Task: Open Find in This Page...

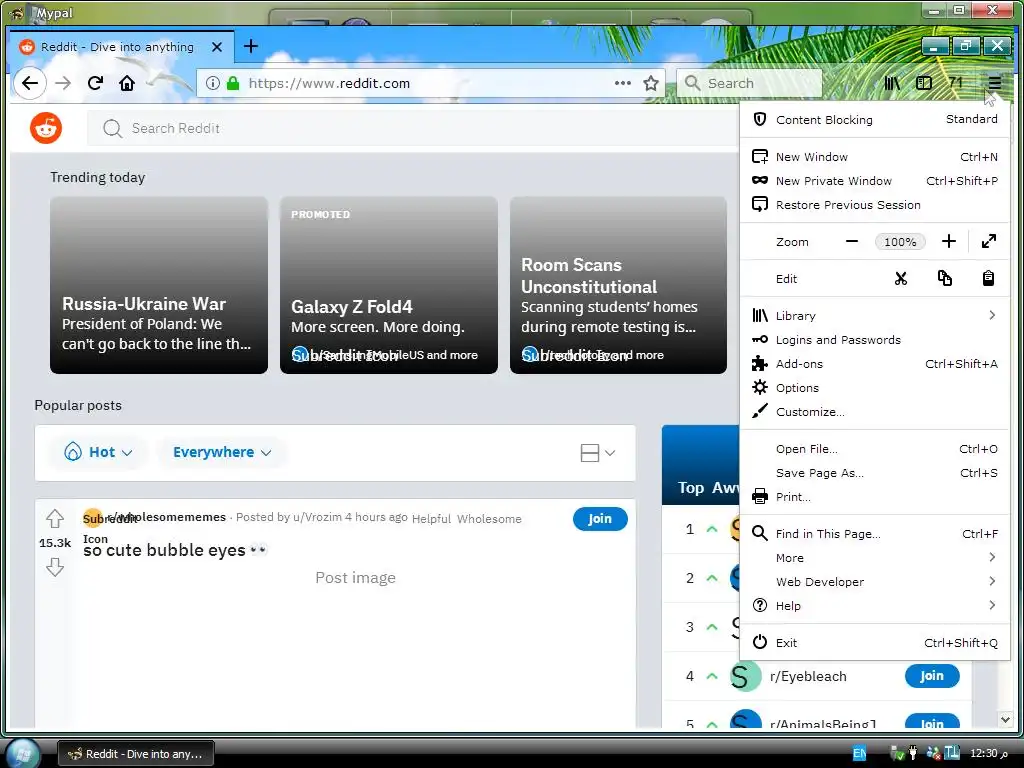Action: (x=875, y=534)
